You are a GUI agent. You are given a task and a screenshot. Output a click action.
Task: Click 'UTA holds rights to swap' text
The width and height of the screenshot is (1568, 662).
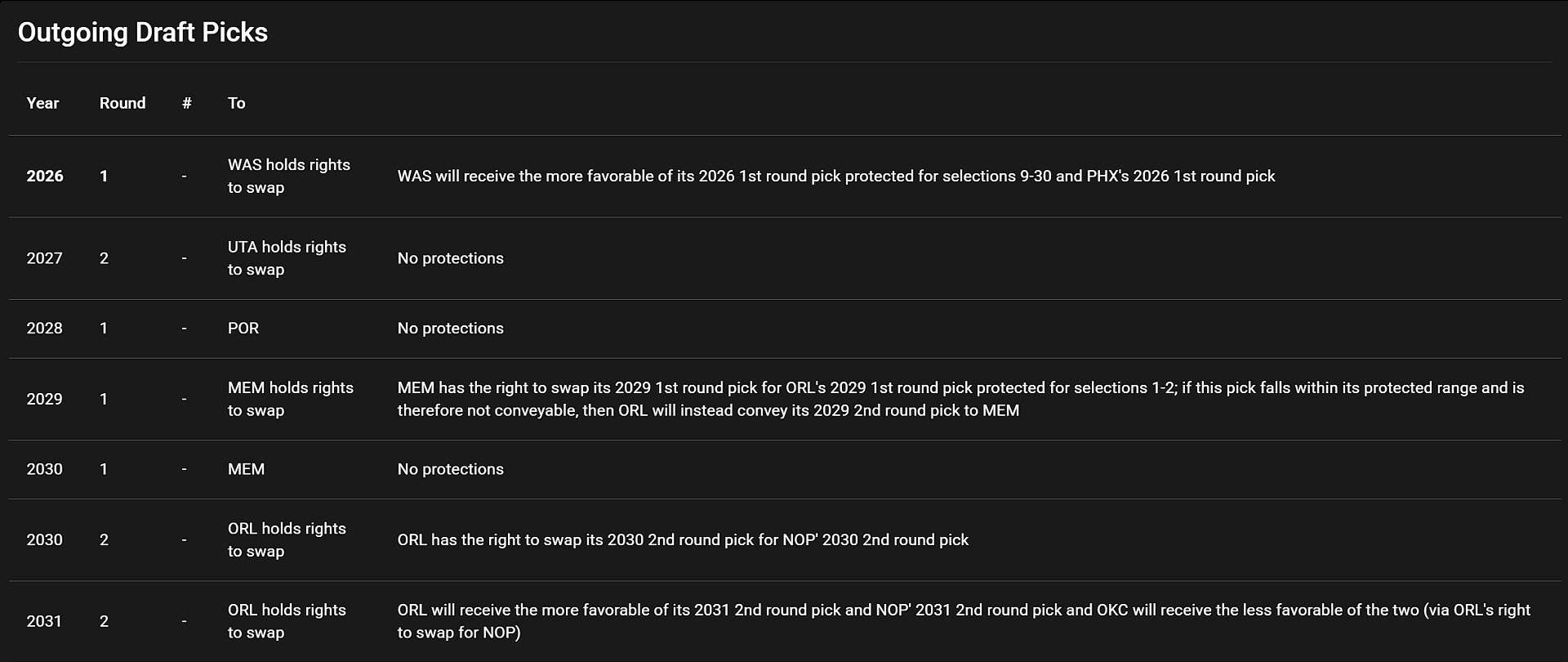pos(287,258)
